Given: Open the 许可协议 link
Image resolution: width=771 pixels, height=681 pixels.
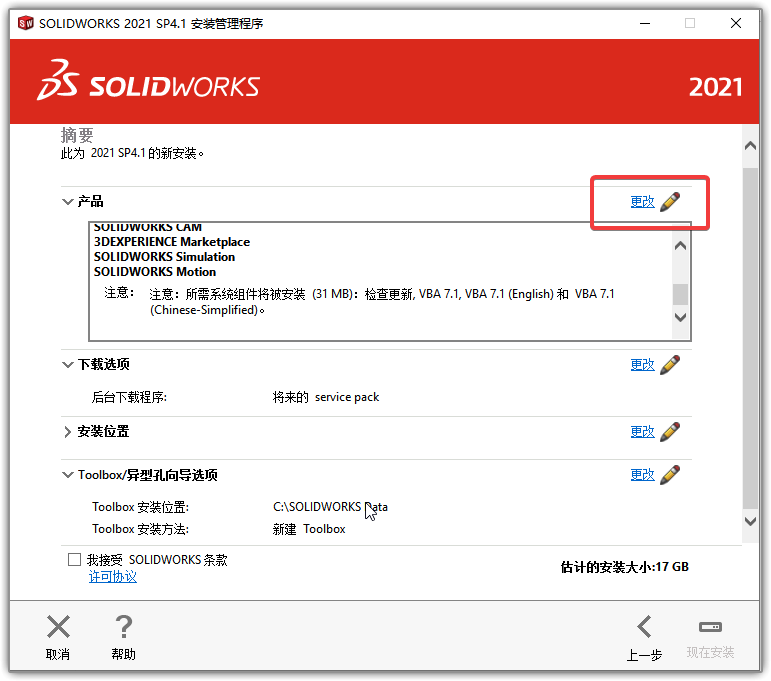Looking at the screenshot, I should (x=113, y=577).
